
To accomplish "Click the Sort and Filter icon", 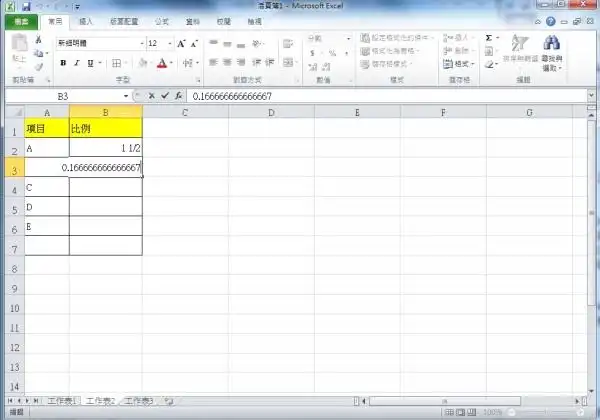I will [520, 48].
